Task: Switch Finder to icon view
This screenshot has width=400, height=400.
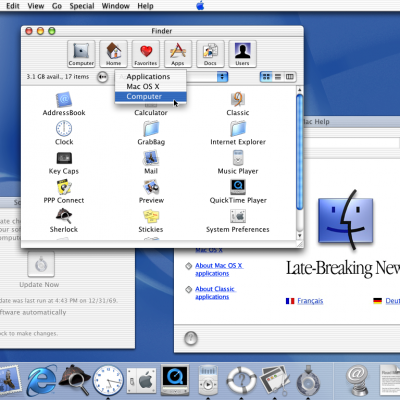Action: 266,77
